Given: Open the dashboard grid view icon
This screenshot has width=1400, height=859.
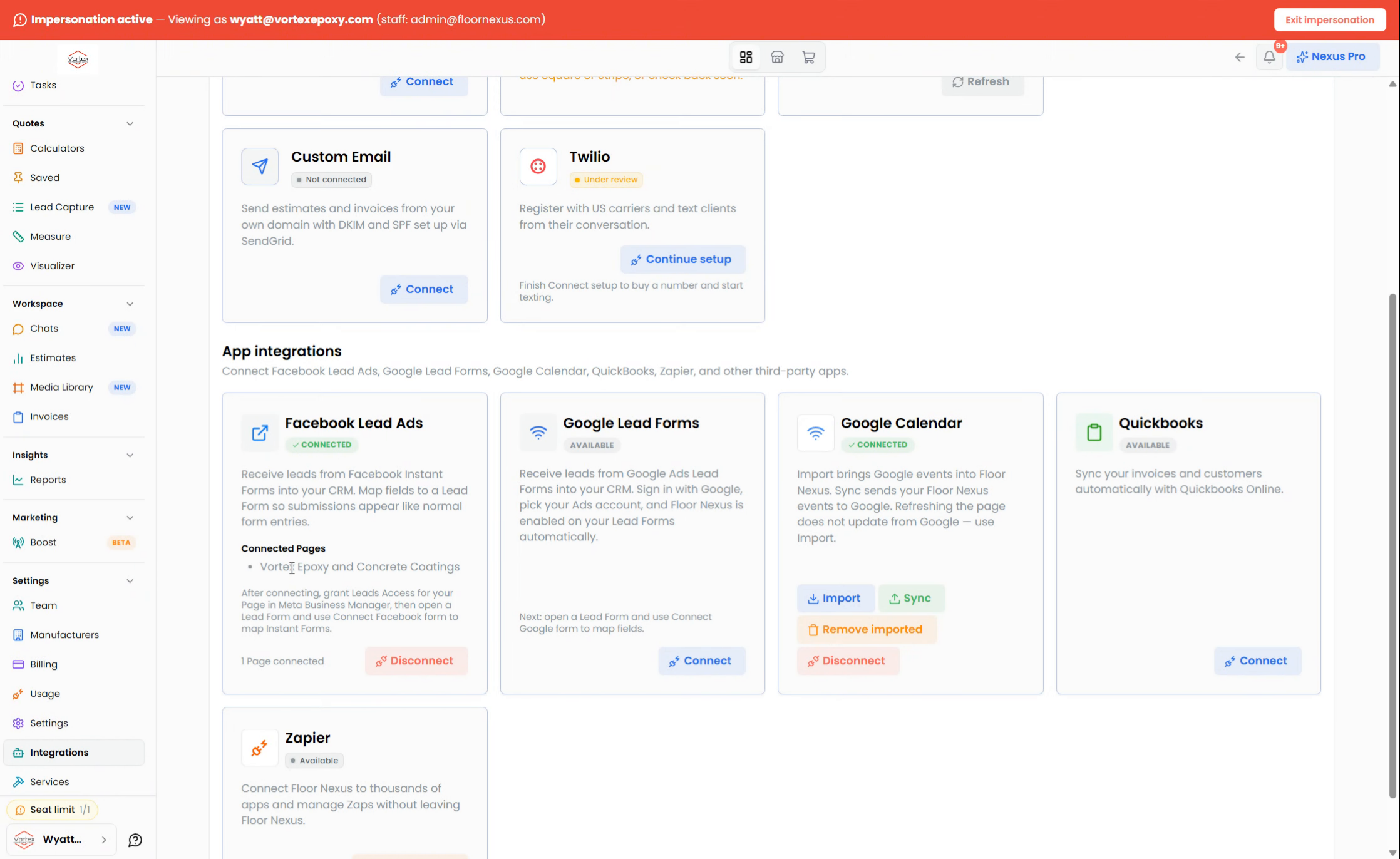Looking at the screenshot, I should click(746, 58).
